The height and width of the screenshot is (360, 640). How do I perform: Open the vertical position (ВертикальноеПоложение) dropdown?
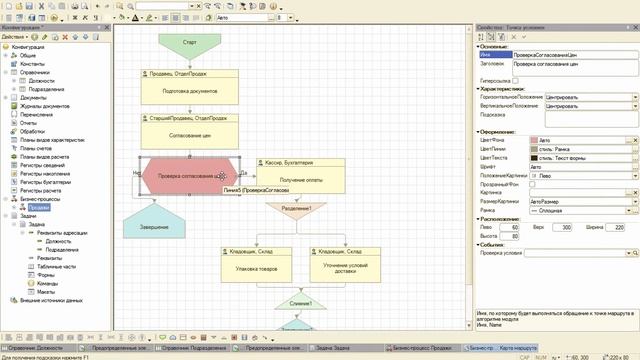click(x=635, y=106)
